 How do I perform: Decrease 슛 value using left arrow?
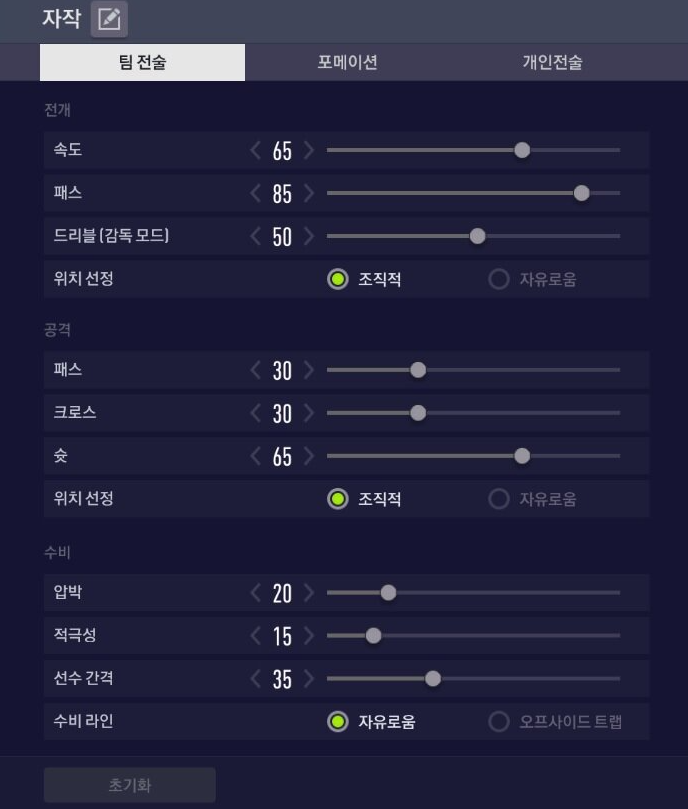(x=256, y=456)
